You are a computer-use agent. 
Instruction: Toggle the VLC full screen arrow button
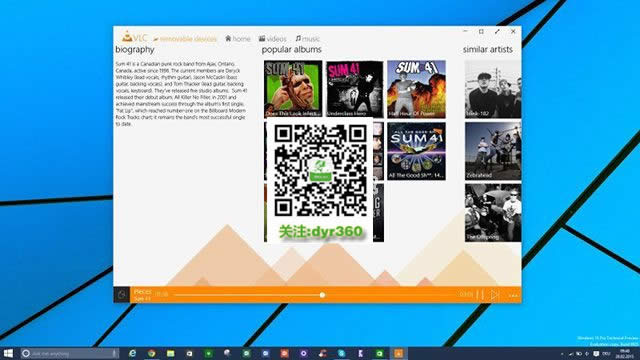497,32
